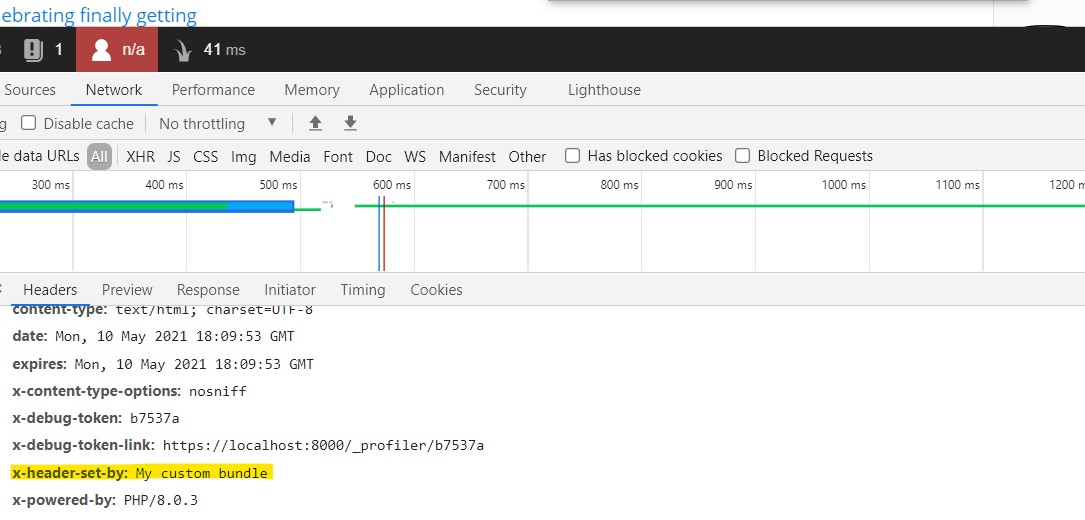The image size is (1085, 520).
Task: Open the Twig render time 41 ms panel
Action: [209, 50]
